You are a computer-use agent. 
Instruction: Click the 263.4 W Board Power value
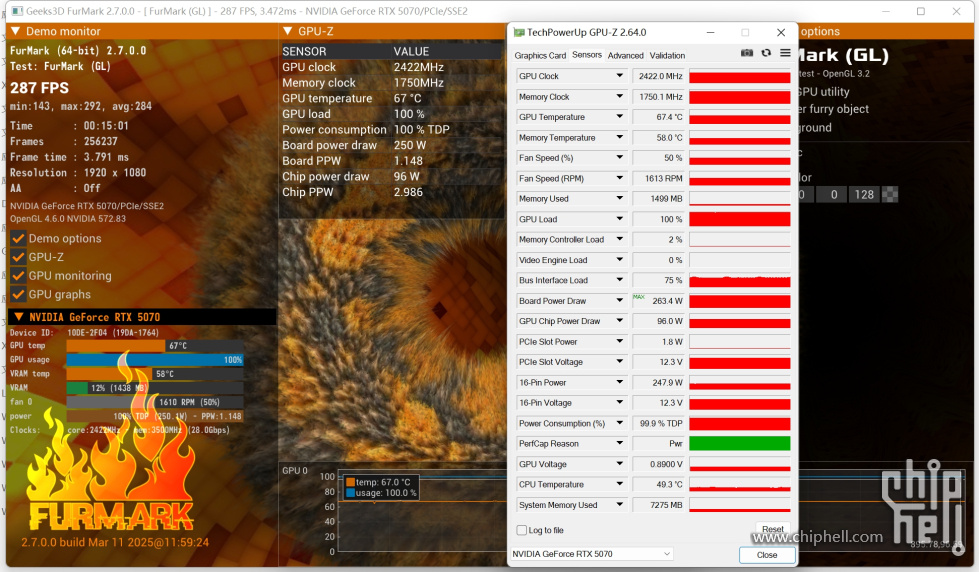point(660,301)
